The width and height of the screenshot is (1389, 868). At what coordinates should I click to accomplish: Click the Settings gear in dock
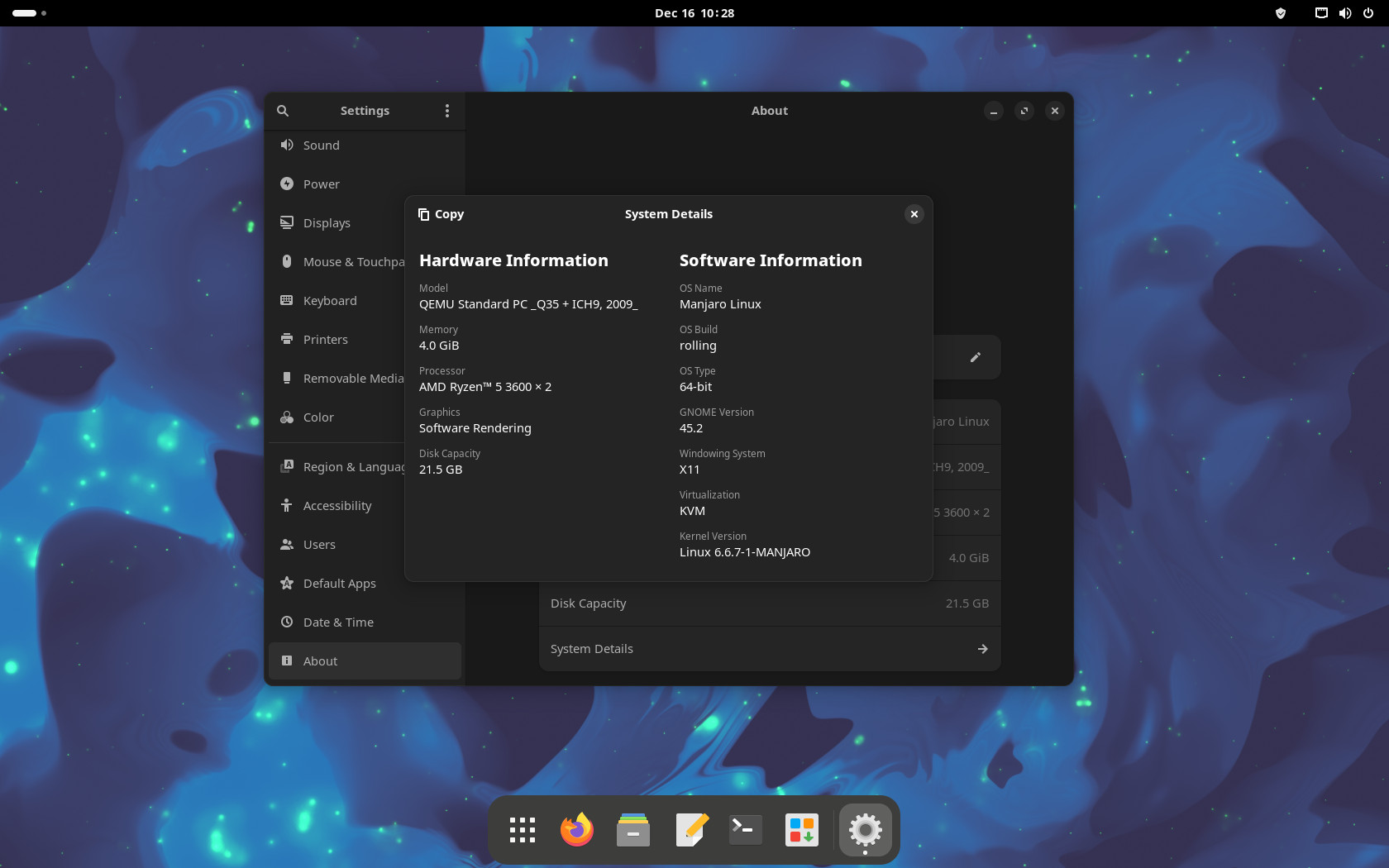(865, 829)
